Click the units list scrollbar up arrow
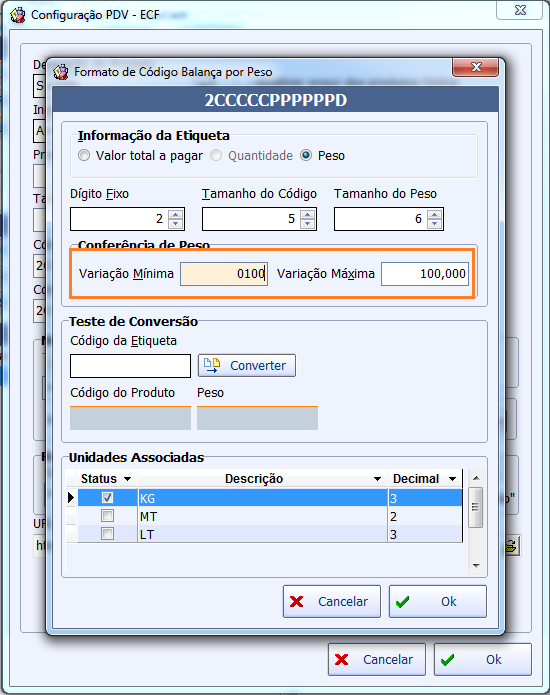The image size is (550, 695). pyautogui.click(x=476, y=478)
